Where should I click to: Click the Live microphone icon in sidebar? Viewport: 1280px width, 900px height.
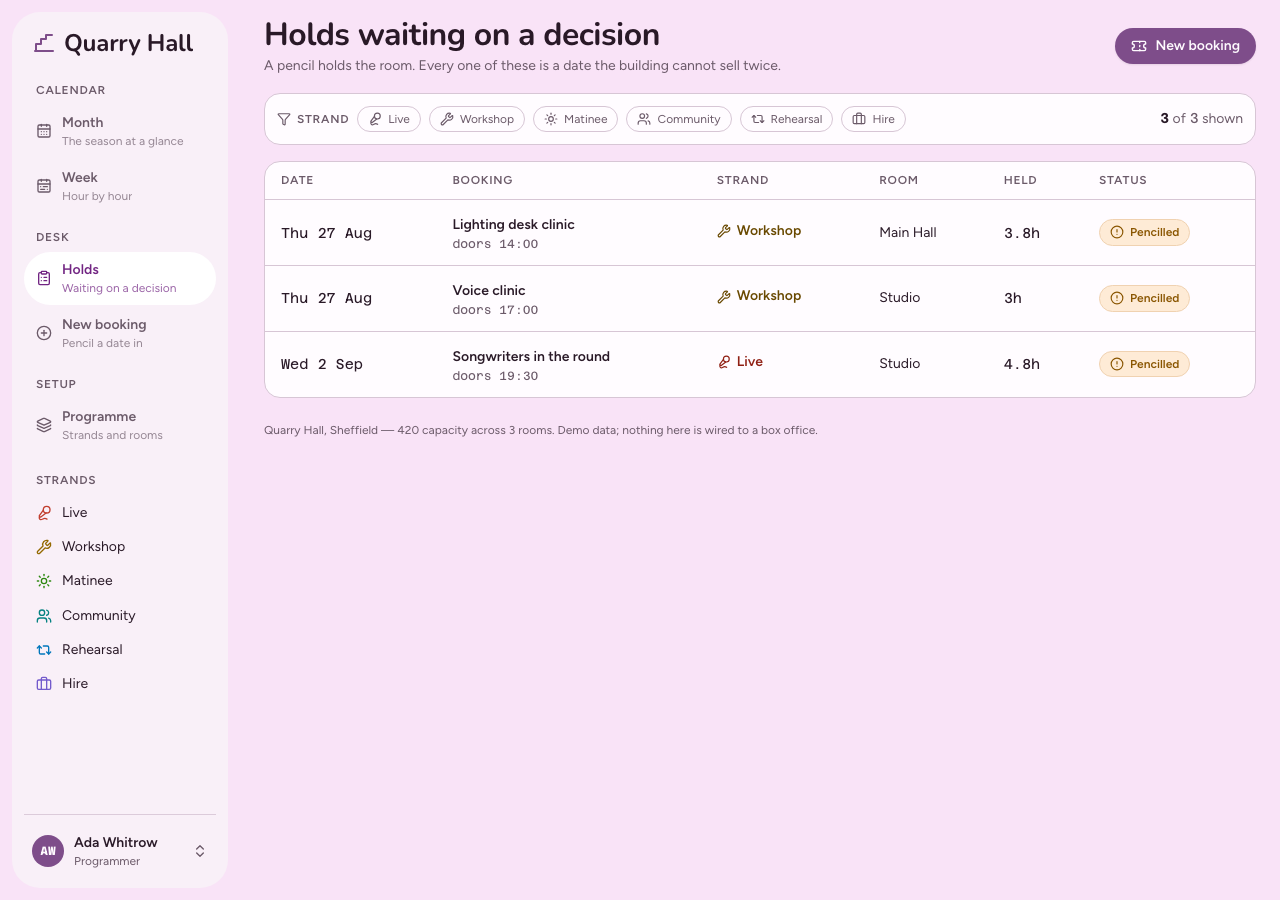44,512
